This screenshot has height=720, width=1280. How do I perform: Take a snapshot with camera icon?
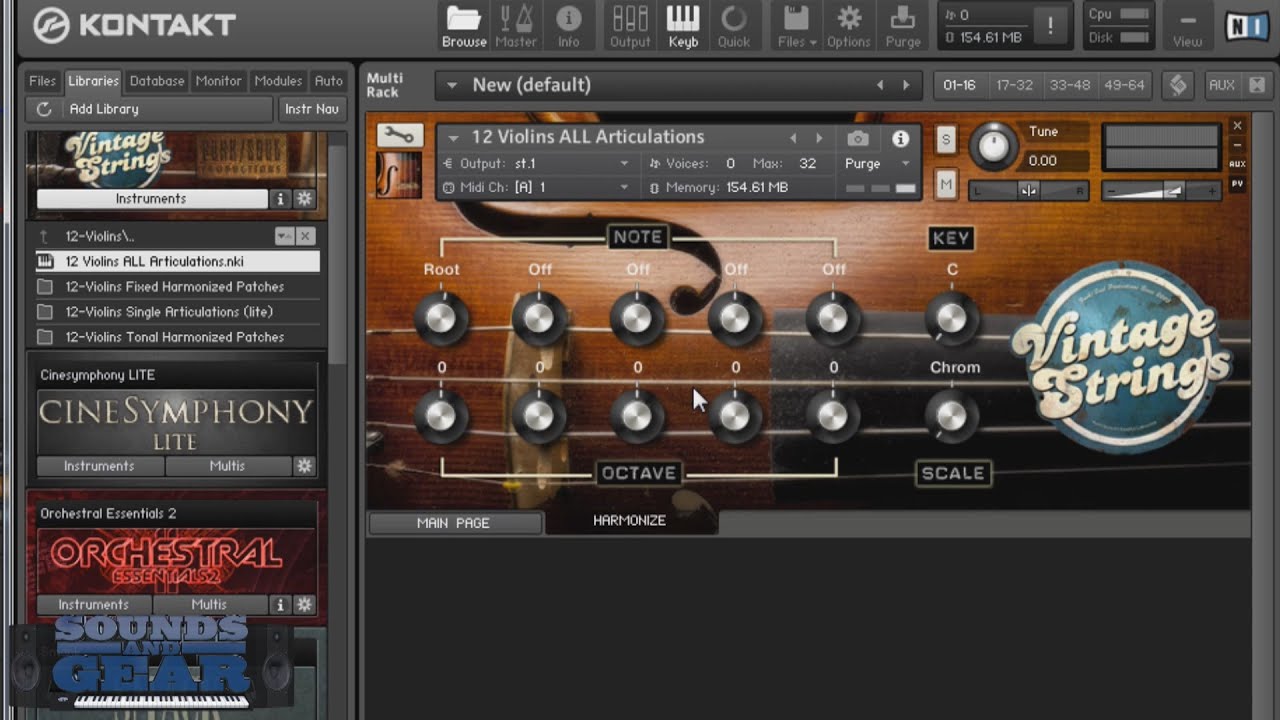[858, 138]
